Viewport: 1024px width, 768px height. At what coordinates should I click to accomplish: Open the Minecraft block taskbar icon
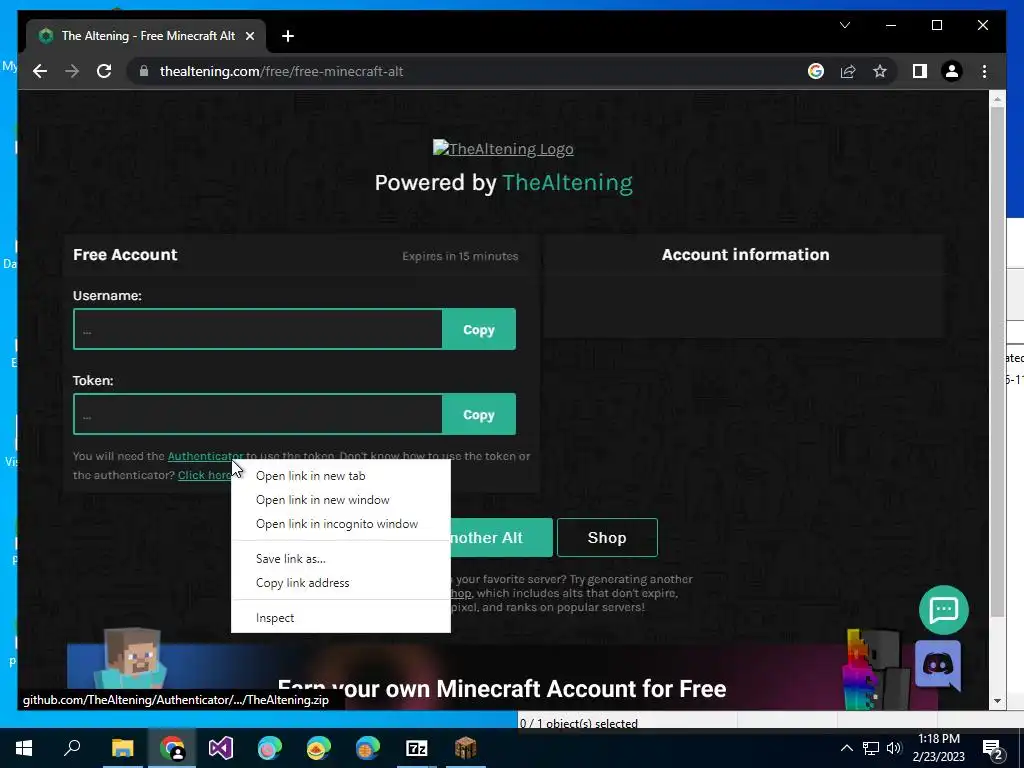[466, 748]
